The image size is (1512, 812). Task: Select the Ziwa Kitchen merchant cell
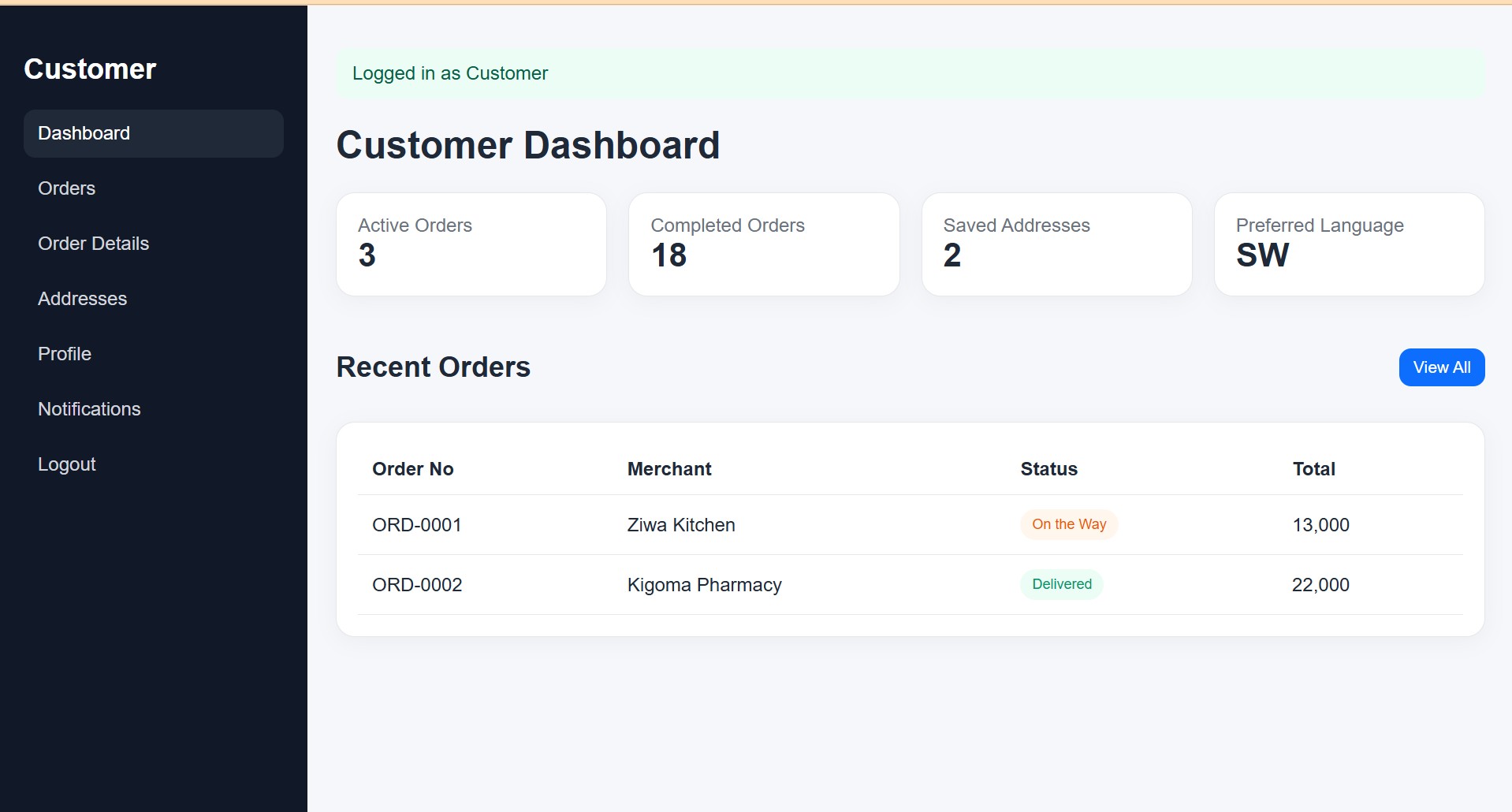[x=681, y=525]
